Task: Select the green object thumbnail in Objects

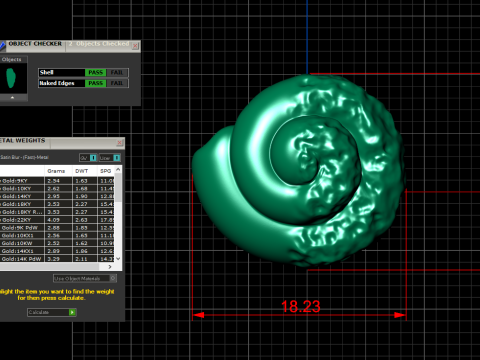Action: pyautogui.click(x=11, y=78)
